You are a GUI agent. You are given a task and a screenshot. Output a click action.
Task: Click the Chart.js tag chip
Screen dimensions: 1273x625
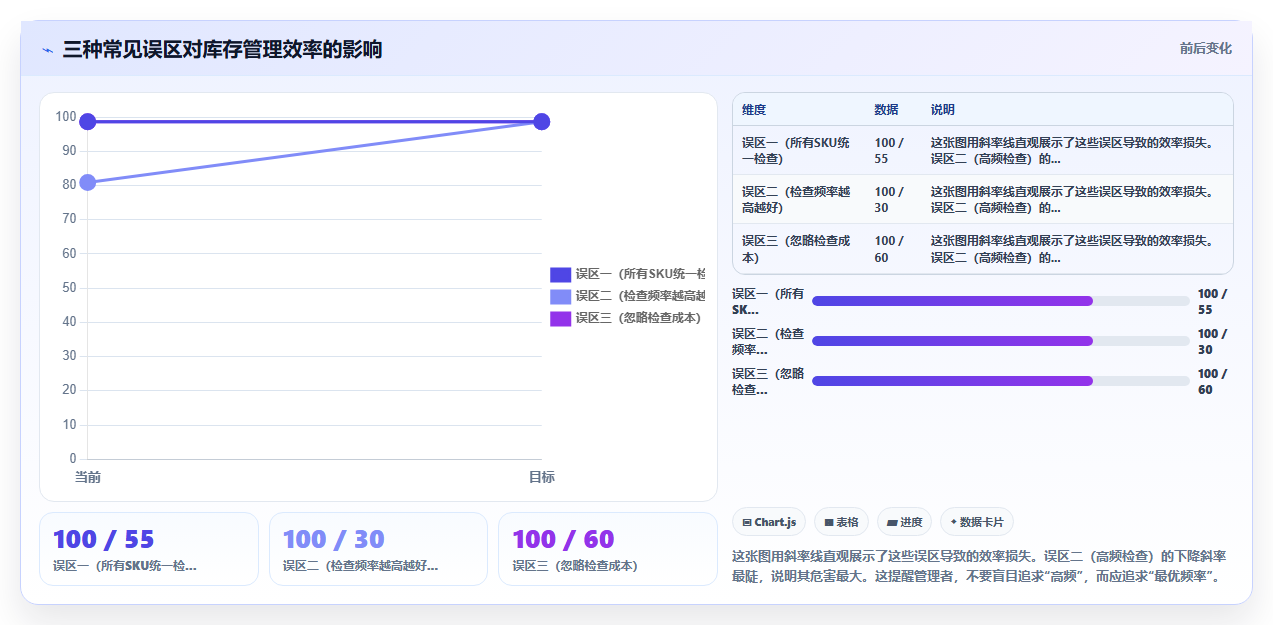tap(769, 522)
